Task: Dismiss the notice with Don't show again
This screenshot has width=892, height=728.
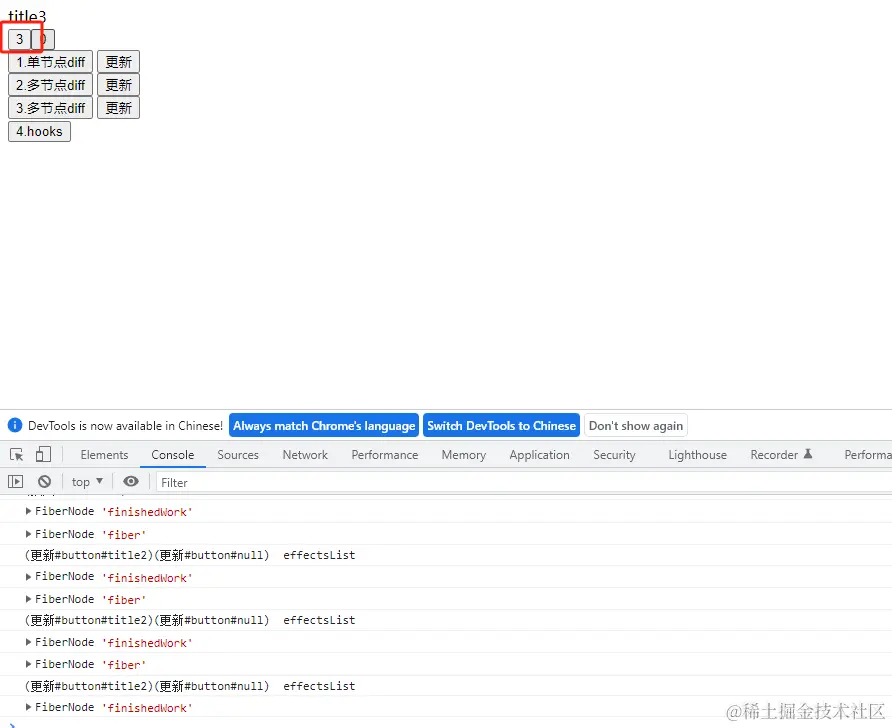Action: [x=635, y=425]
